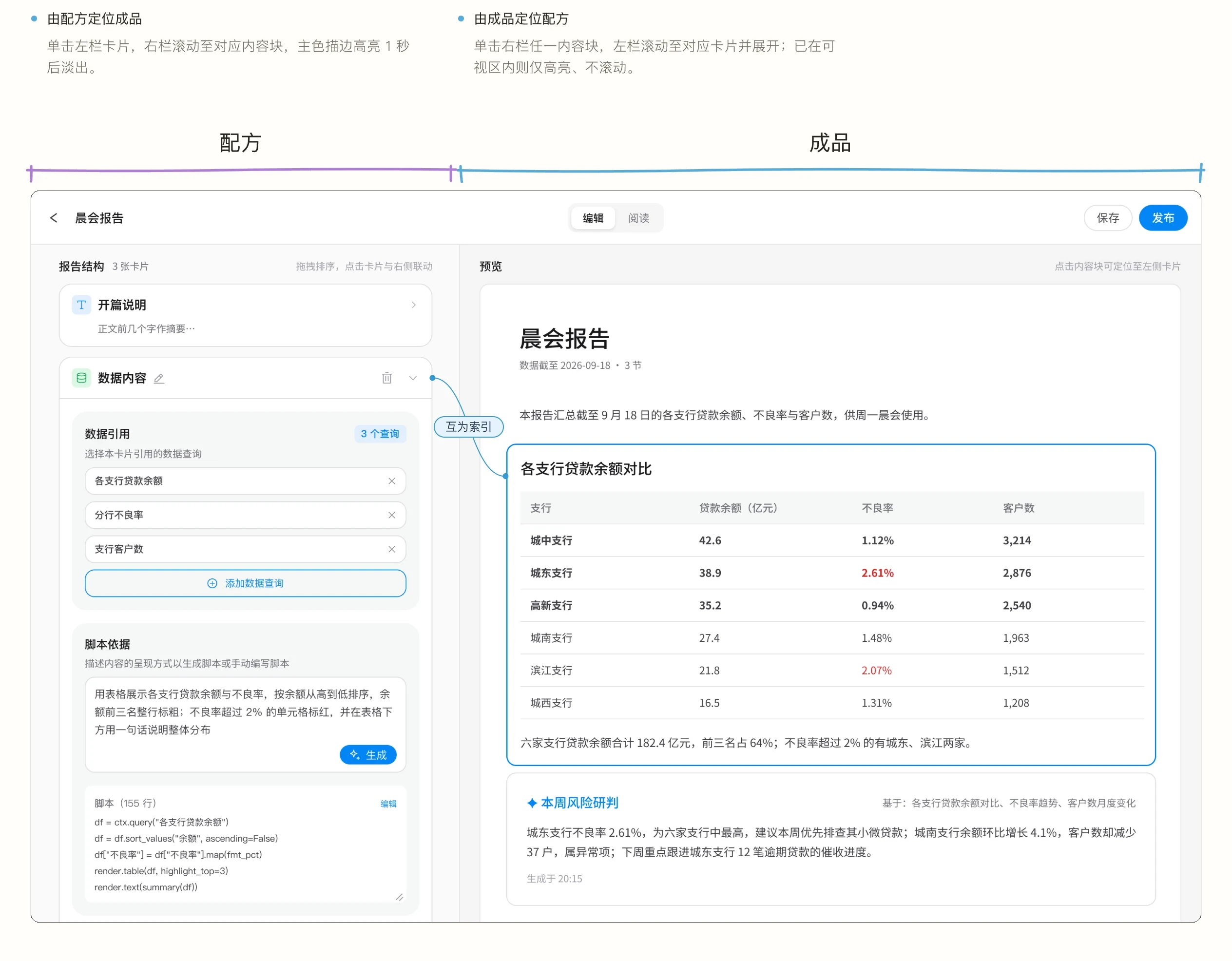Image resolution: width=1232 pixels, height=961 pixels.
Task: Click the 互为索引 label
Action: coord(468,427)
